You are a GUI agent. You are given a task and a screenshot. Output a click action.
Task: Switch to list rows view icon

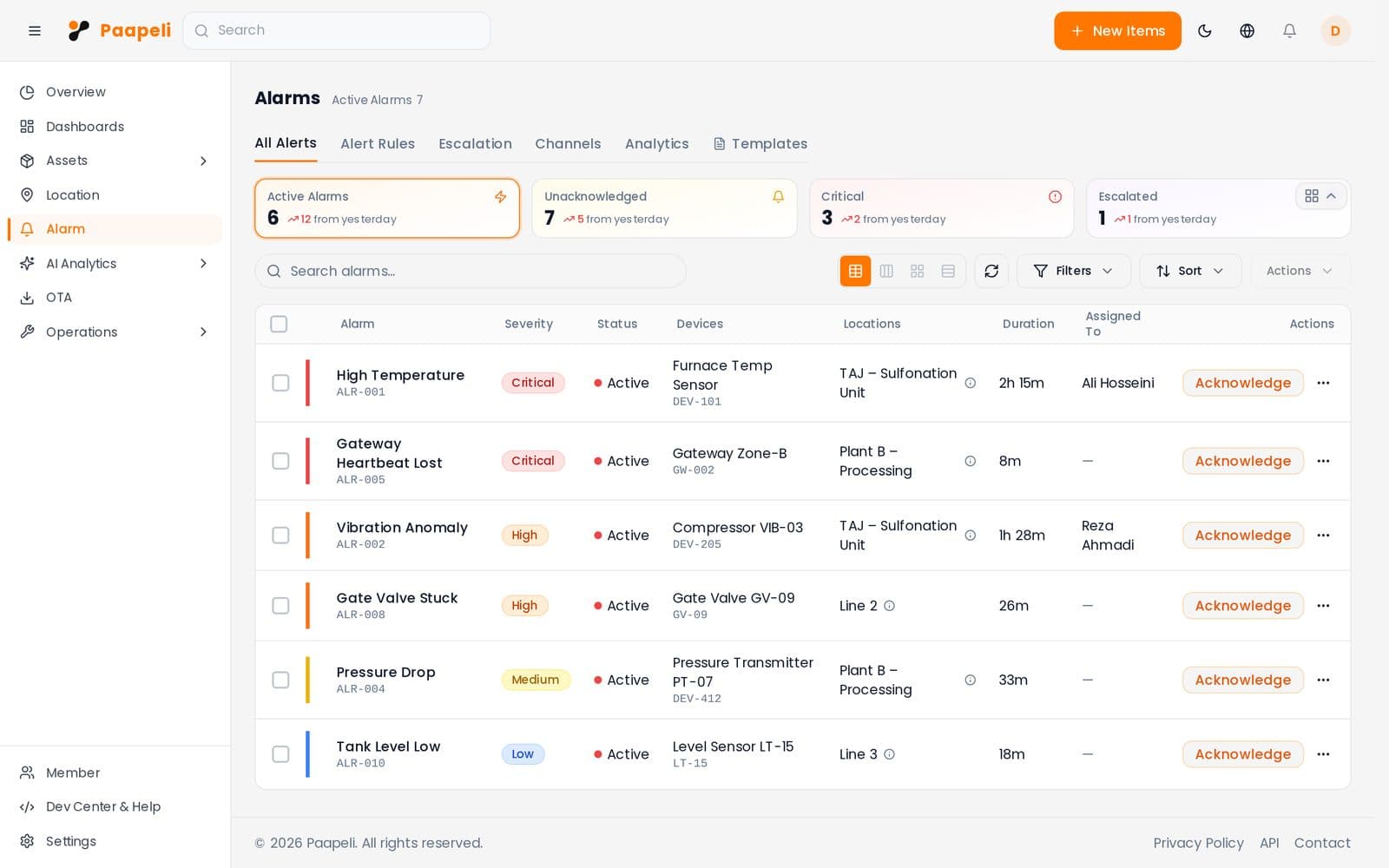coord(948,271)
